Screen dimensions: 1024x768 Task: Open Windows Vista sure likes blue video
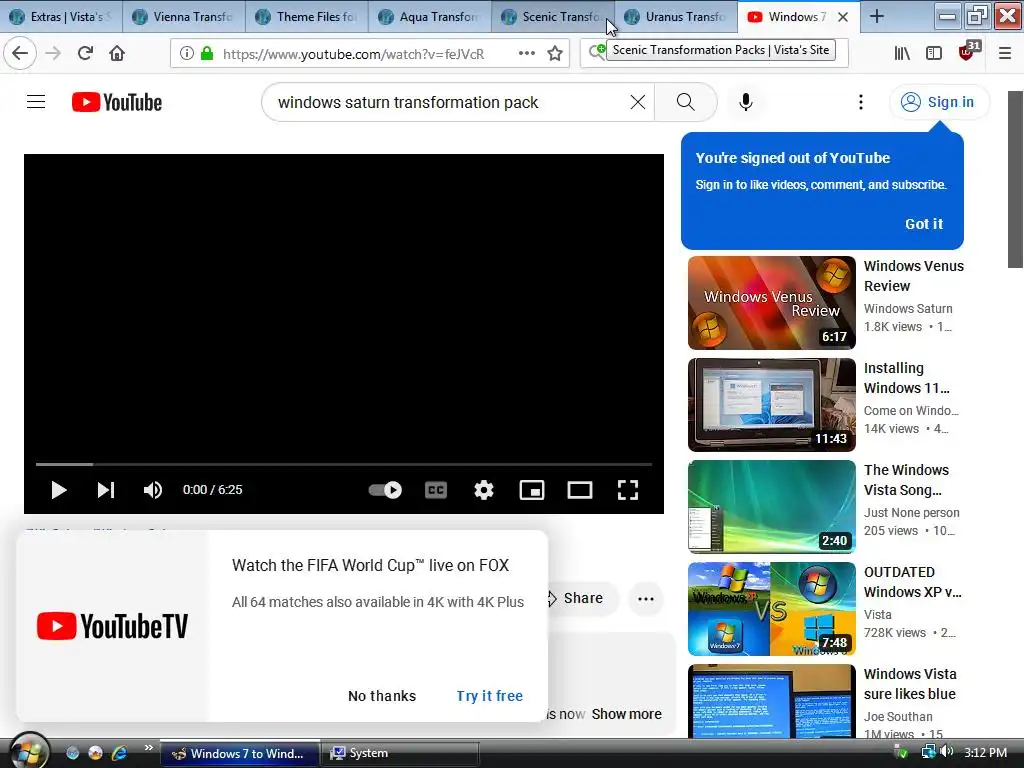point(910,684)
